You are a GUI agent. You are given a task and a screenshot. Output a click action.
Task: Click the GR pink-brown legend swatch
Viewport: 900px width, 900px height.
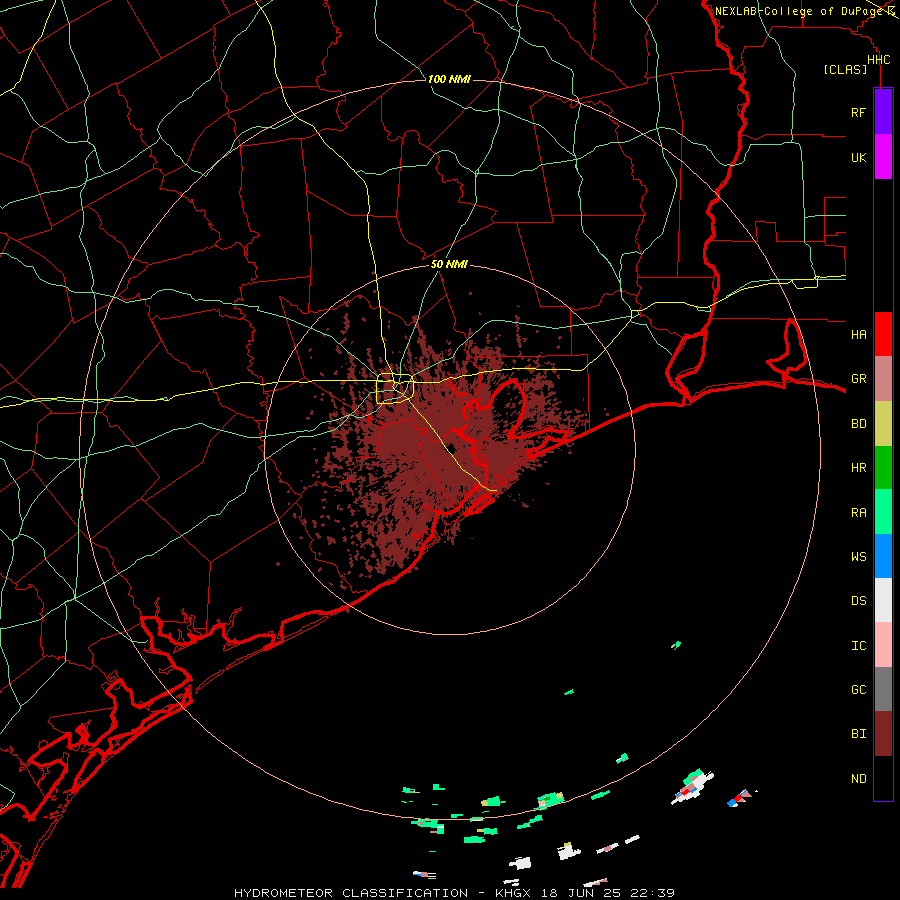(x=883, y=378)
